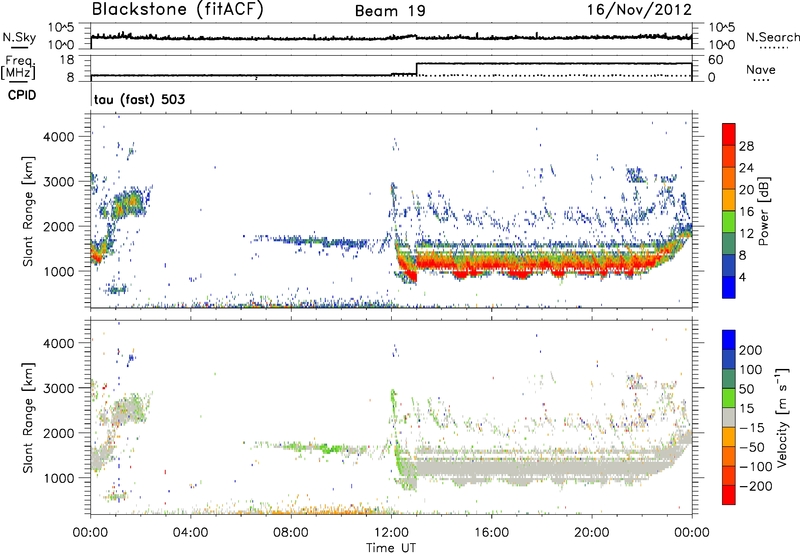Click the '20:00' time axis tick label
The height and width of the screenshot is (554, 800).
591,533
